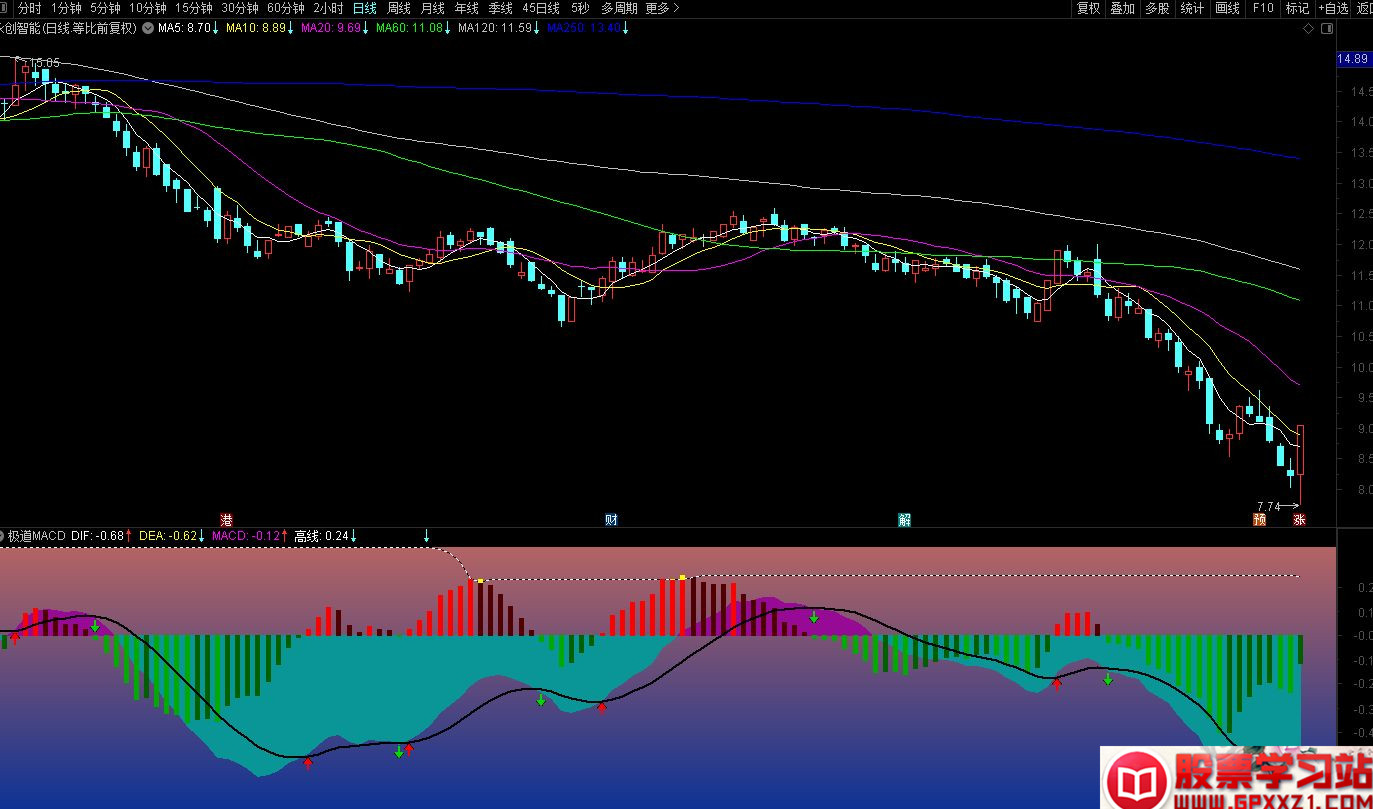
Task: Click the MA5: 8.70 label
Action: 185,28
